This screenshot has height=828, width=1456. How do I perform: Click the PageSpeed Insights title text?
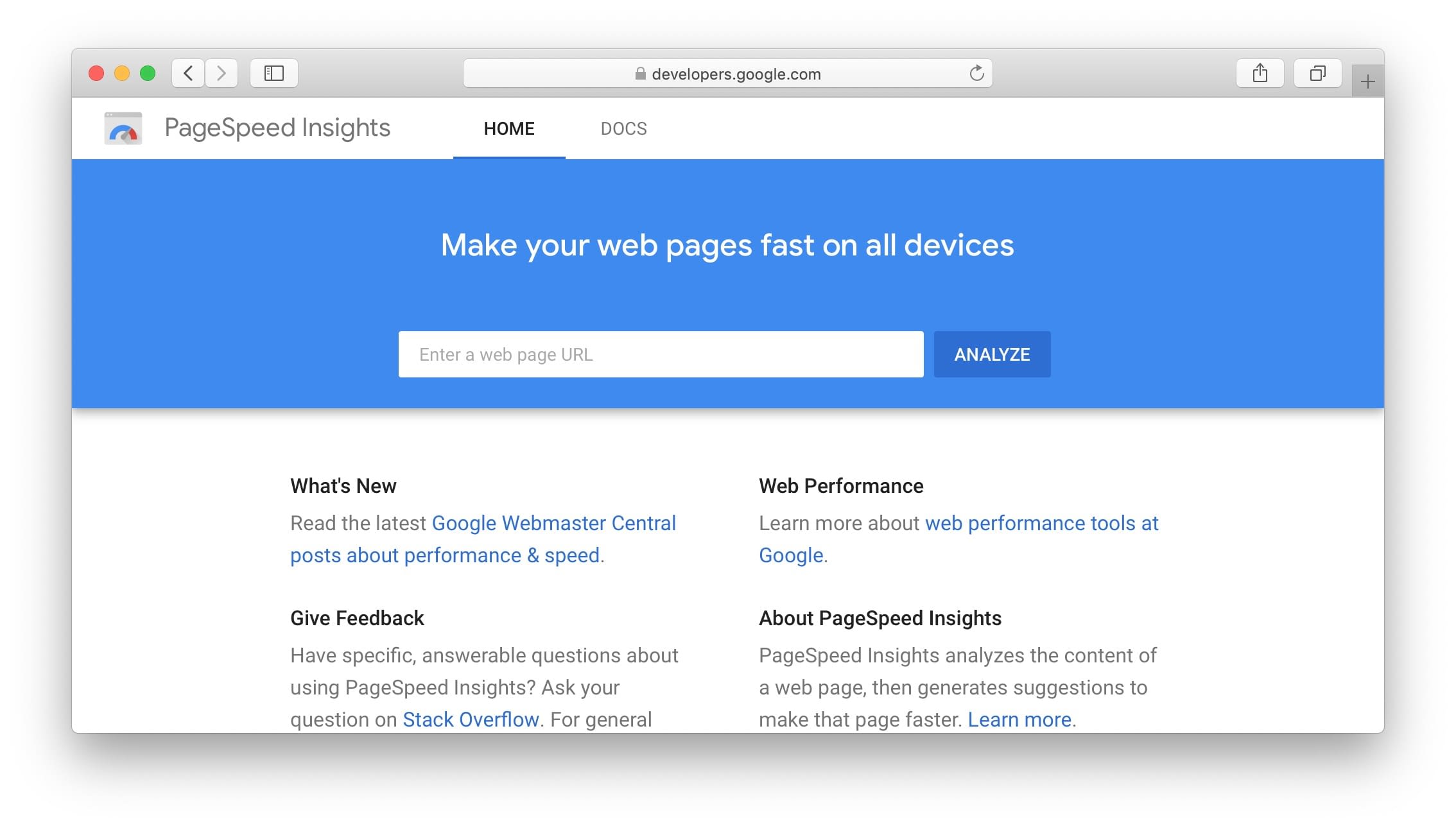tap(277, 128)
